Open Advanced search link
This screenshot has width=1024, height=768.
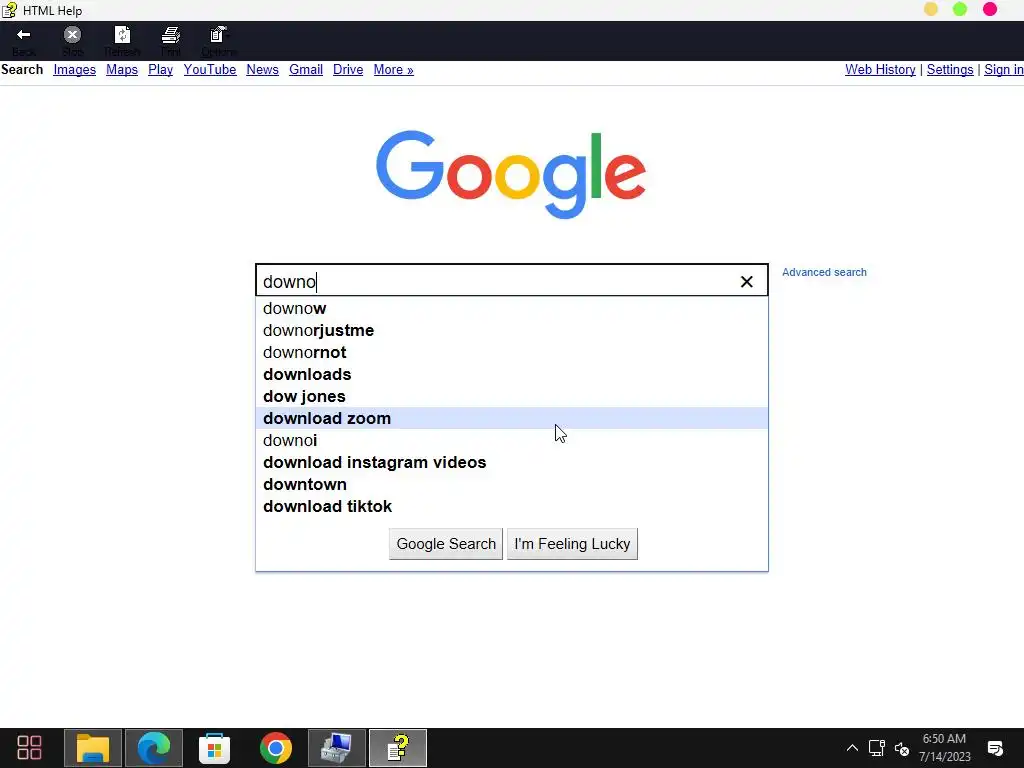824,272
